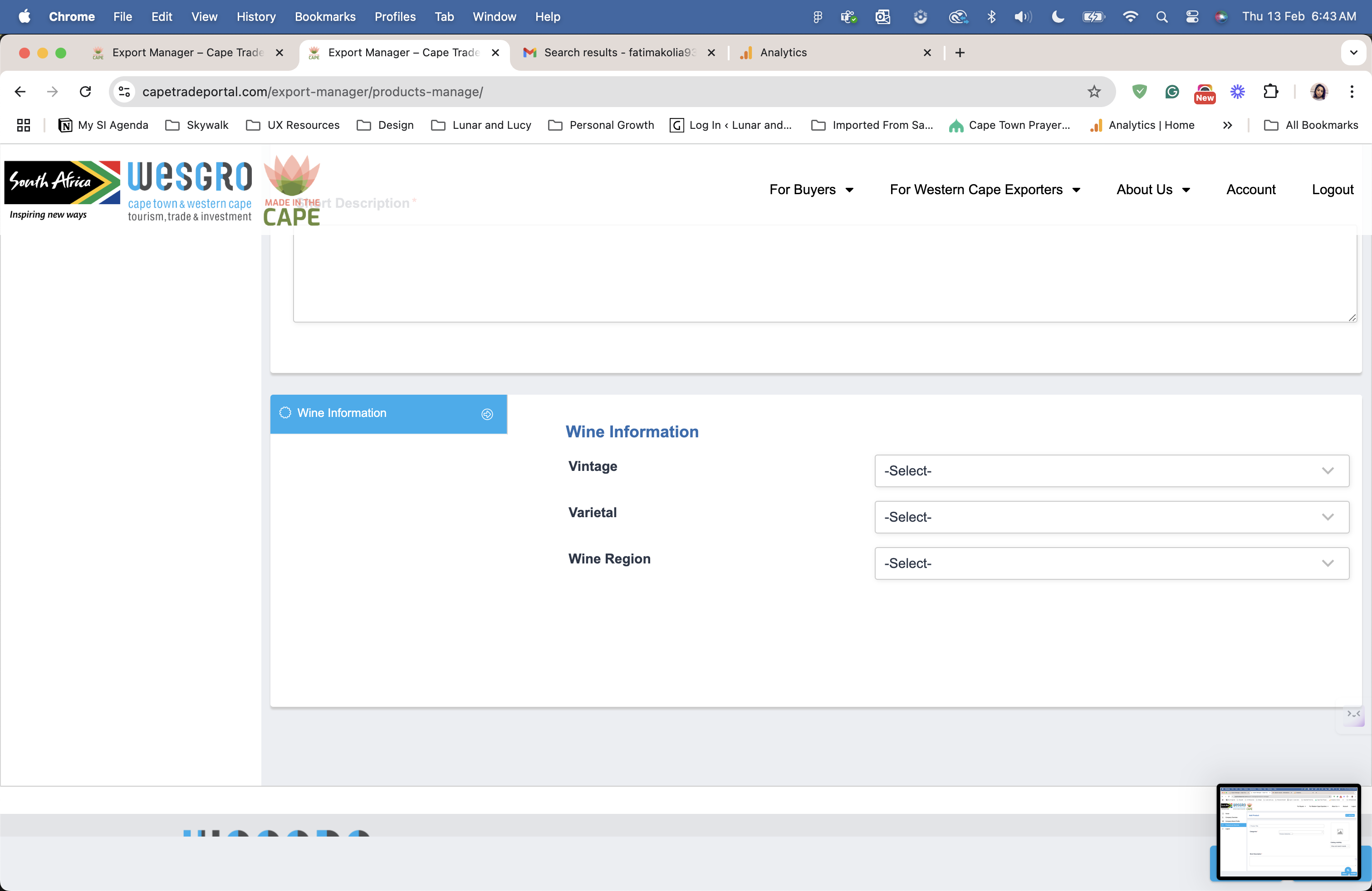Open Control Center in the menu bar
Image resolution: width=1372 pixels, height=891 pixels.
coord(1192,17)
